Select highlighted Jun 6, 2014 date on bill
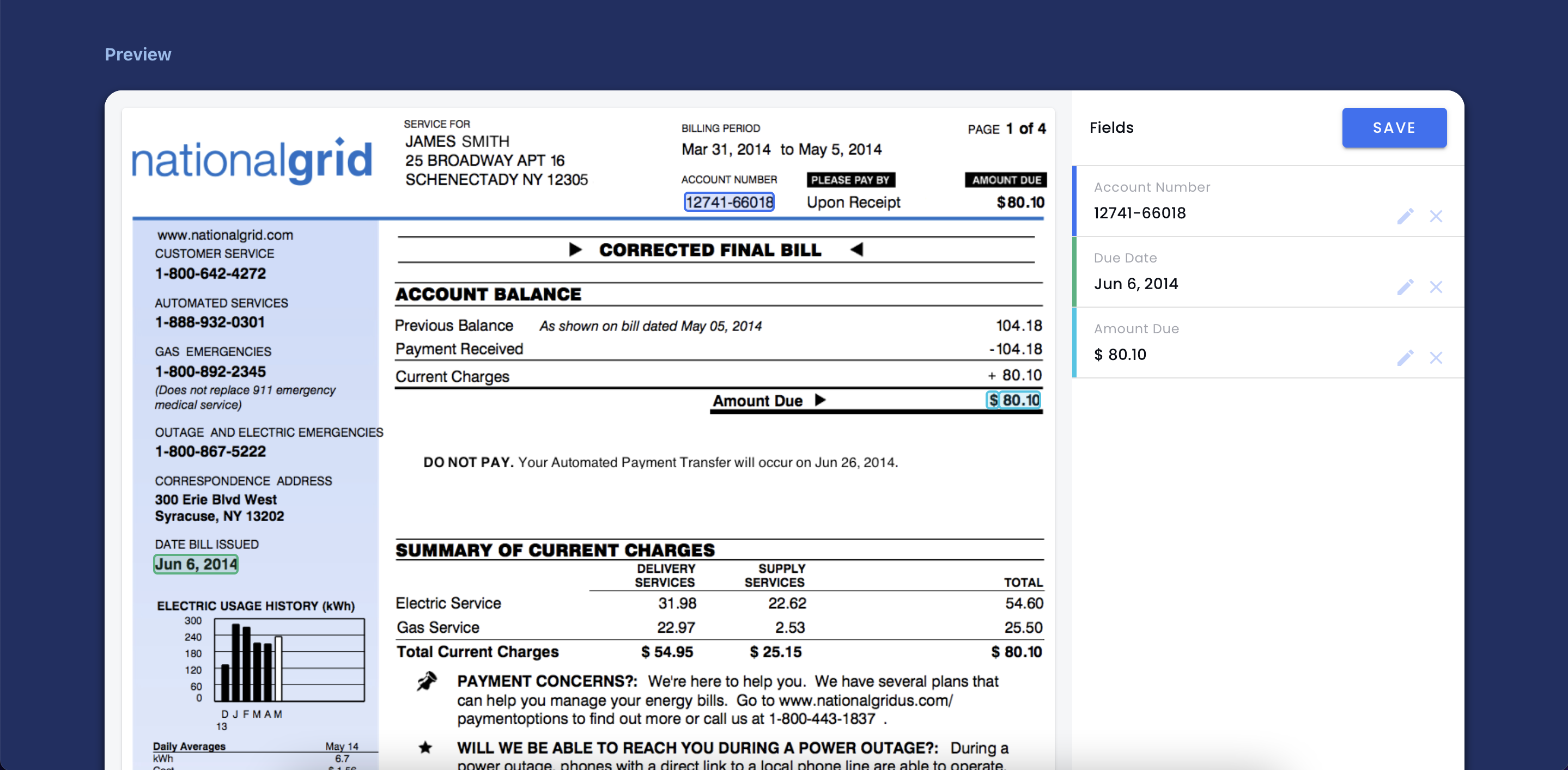1568x770 pixels. 196,564
